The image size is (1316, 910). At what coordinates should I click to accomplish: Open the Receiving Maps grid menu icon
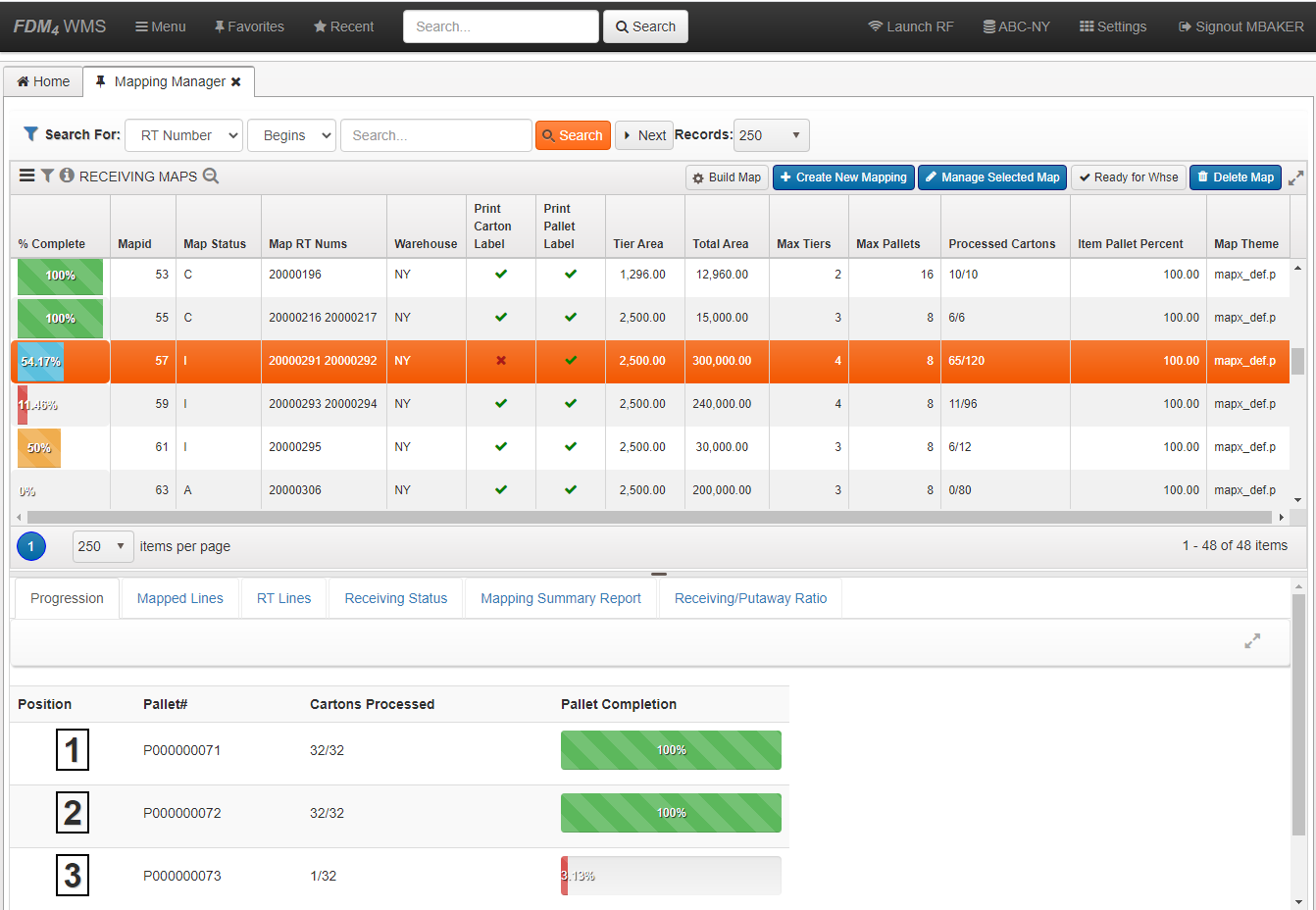coord(27,176)
